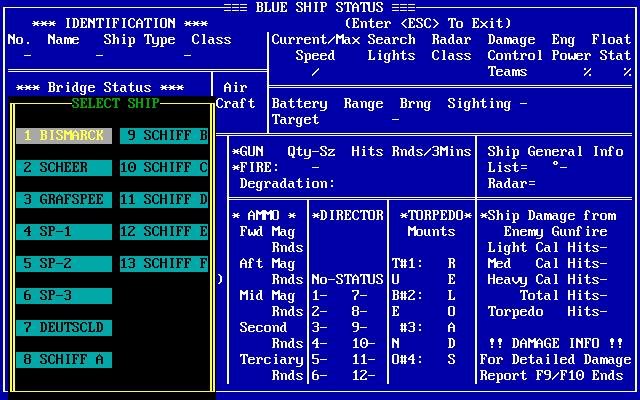640x400 pixels.
Task: Click the Torpedo Hits- line
Action: pyautogui.click(x=547, y=312)
